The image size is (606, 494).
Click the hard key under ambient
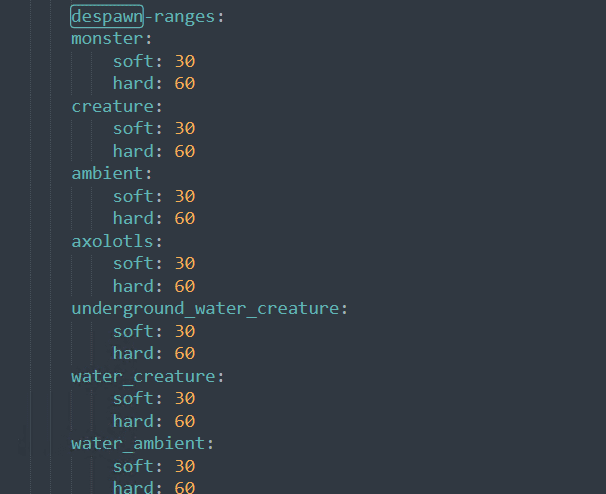(133, 218)
